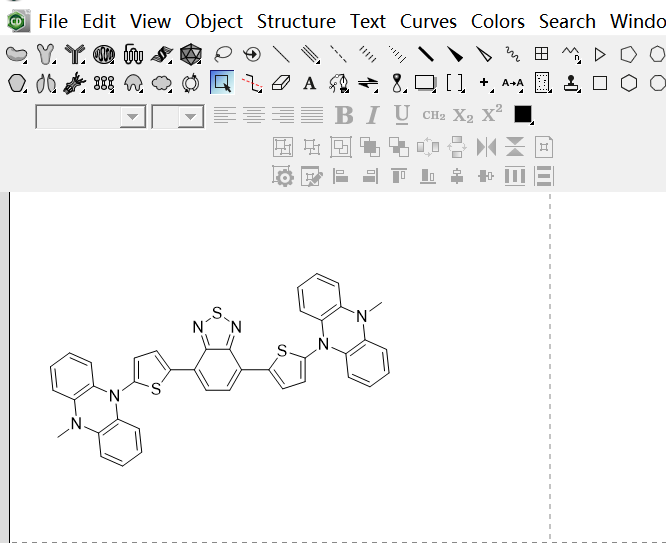Select the Arrows tool

(368, 83)
